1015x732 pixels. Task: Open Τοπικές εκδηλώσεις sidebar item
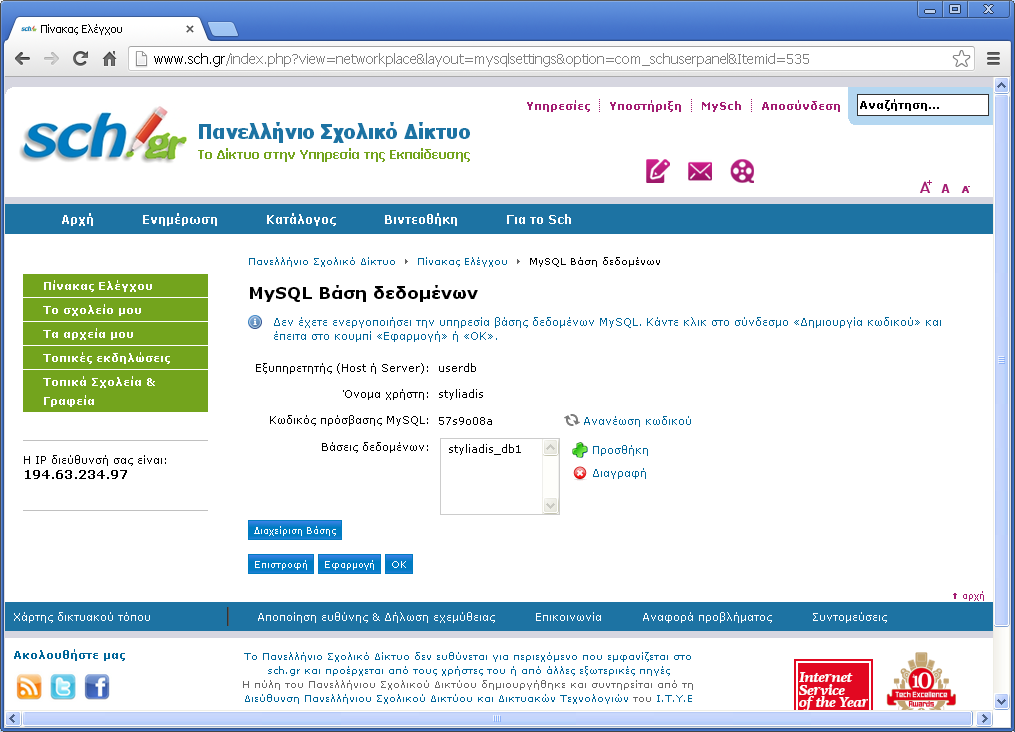[x=115, y=357]
